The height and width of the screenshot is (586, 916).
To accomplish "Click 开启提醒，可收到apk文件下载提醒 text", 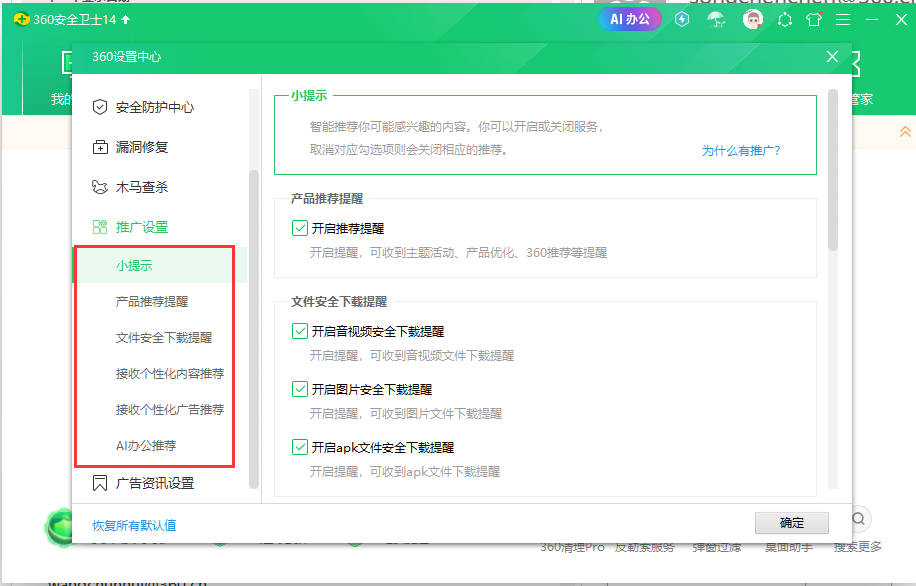I will 405,471.
